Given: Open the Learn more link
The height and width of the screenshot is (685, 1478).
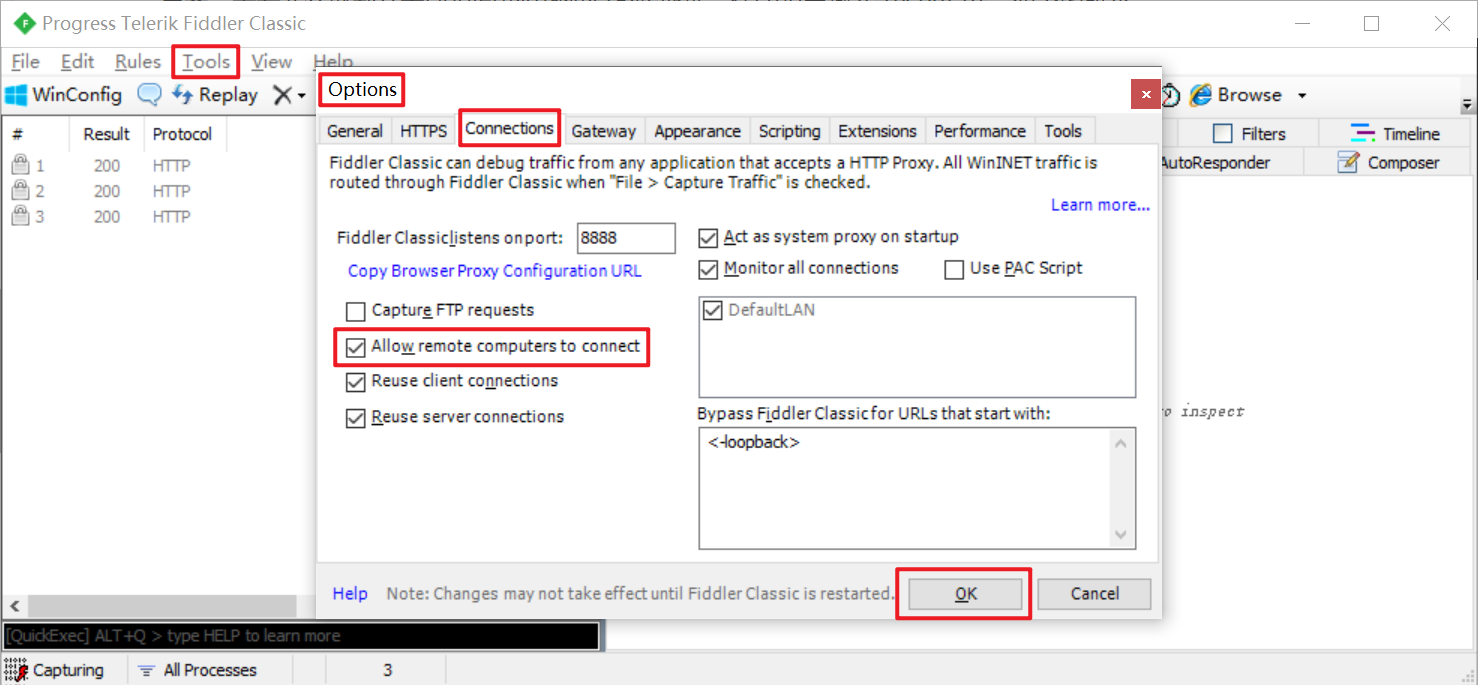Looking at the screenshot, I should pyautogui.click(x=1100, y=205).
